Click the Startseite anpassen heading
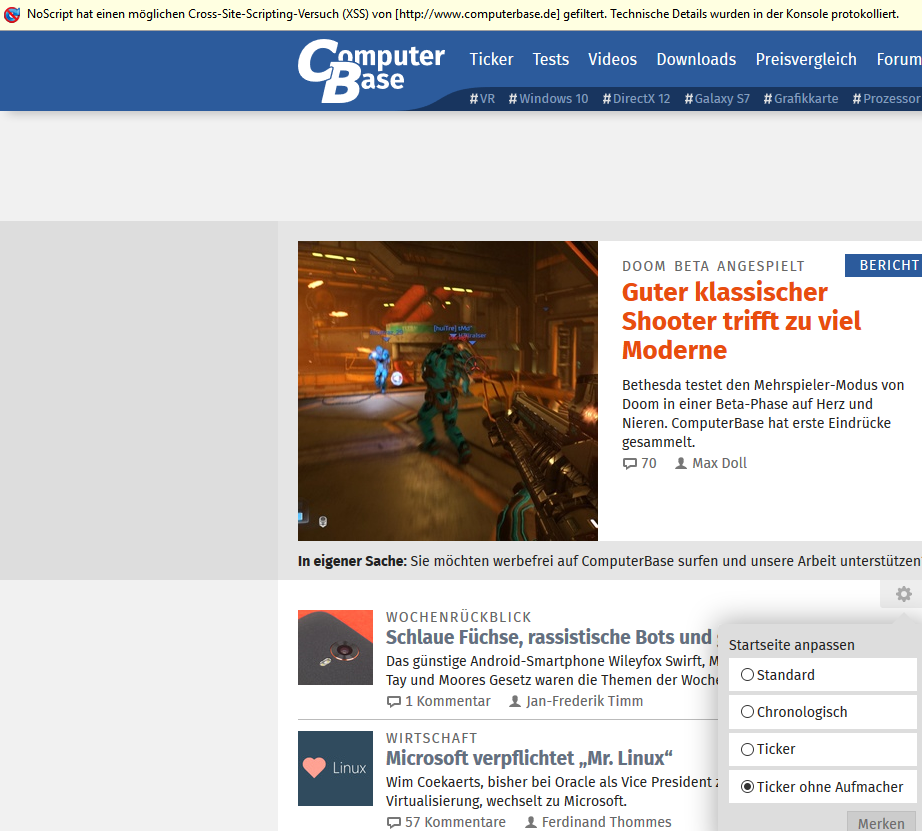The width and height of the screenshot is (922, 831). click(791, 645)
